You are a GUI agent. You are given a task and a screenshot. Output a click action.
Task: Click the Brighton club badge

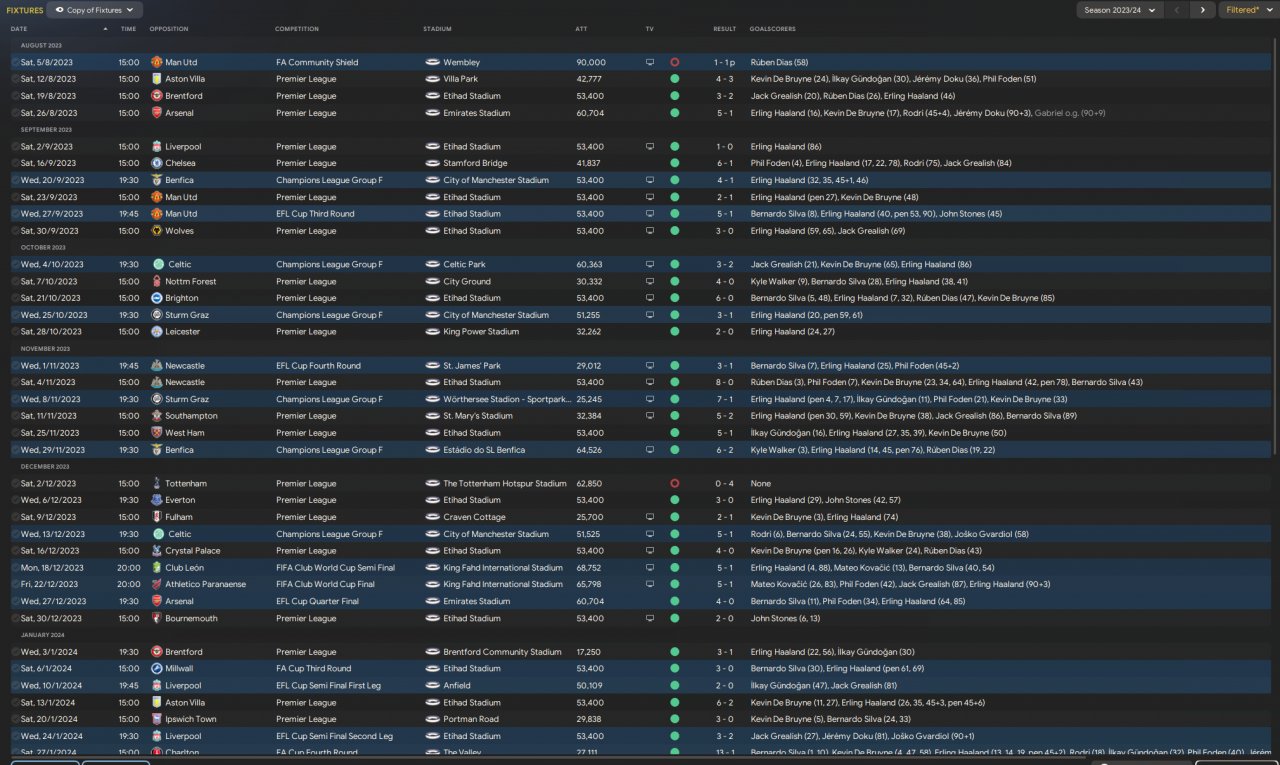tap(157, 298)
